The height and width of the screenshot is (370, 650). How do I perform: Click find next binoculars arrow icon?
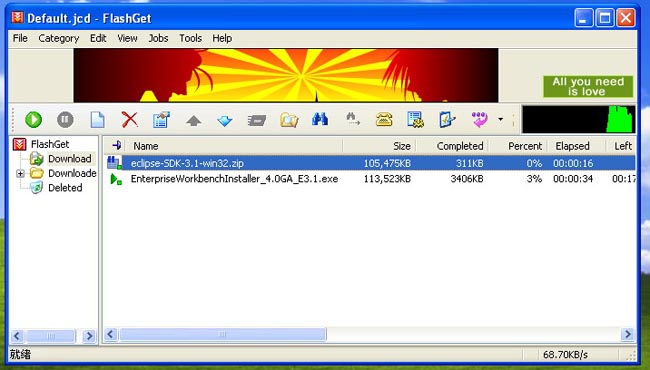[353, 119]
